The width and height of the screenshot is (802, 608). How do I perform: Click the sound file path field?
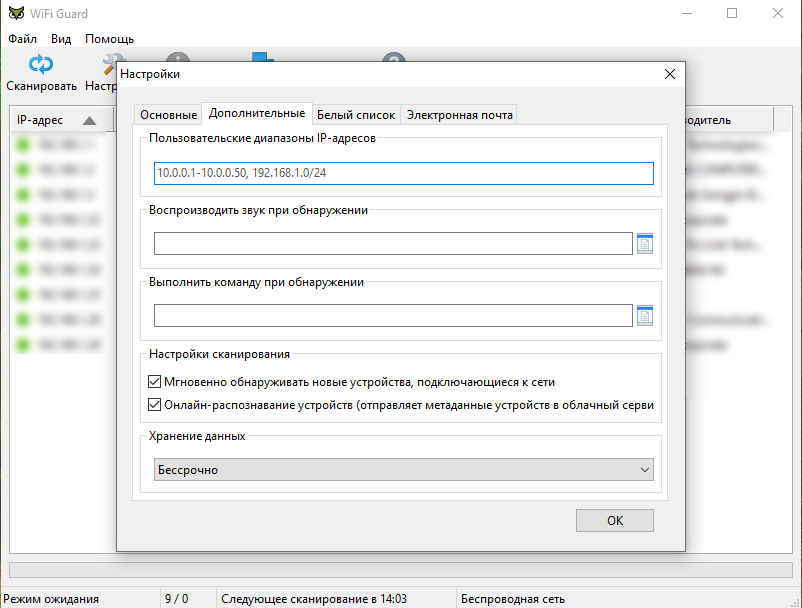(393, 243)
